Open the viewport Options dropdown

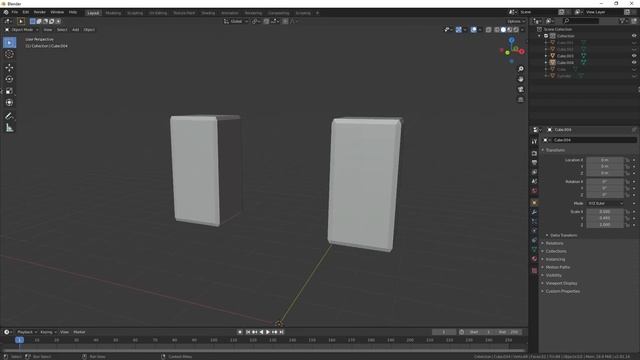[x=516, y=21]
